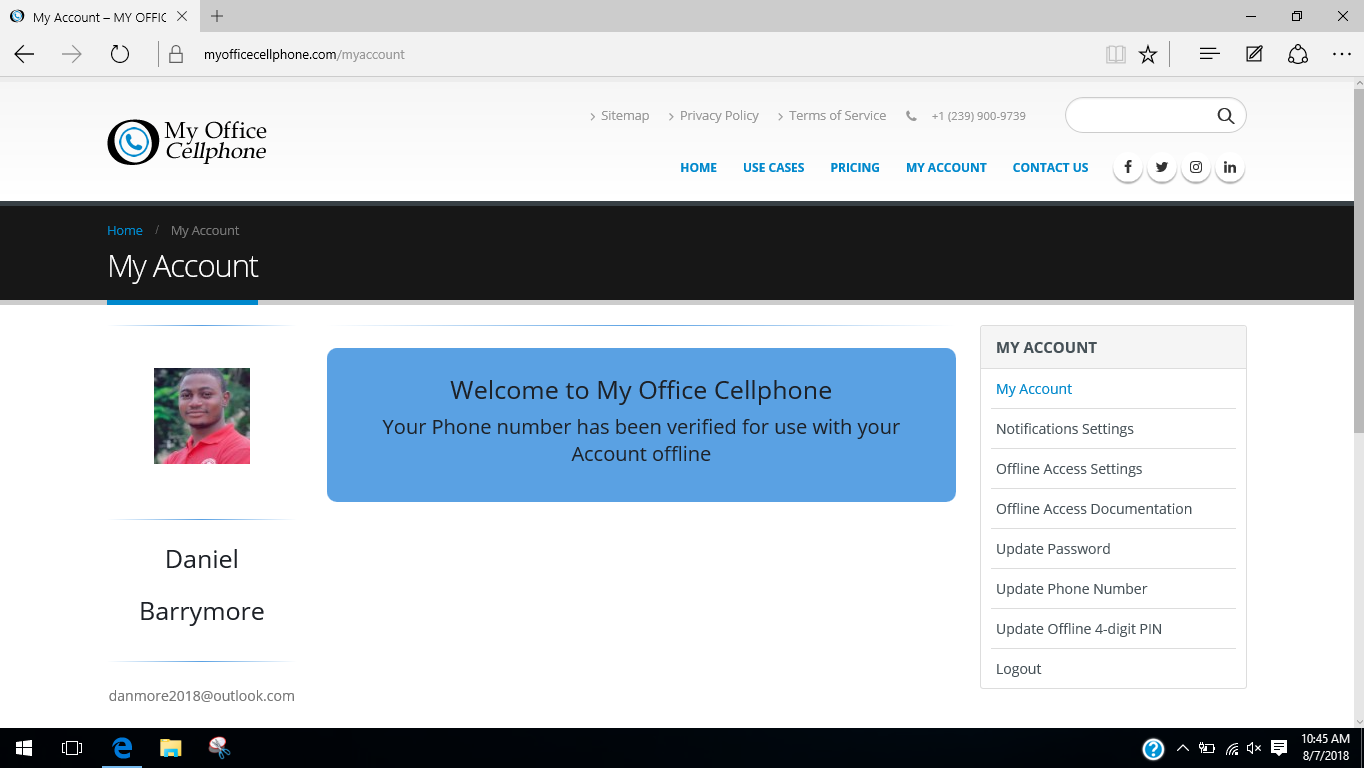This screenshot has height=768, width=1364.
Task: Click the browser Back arrow
Action: click(x=24, y=54)
